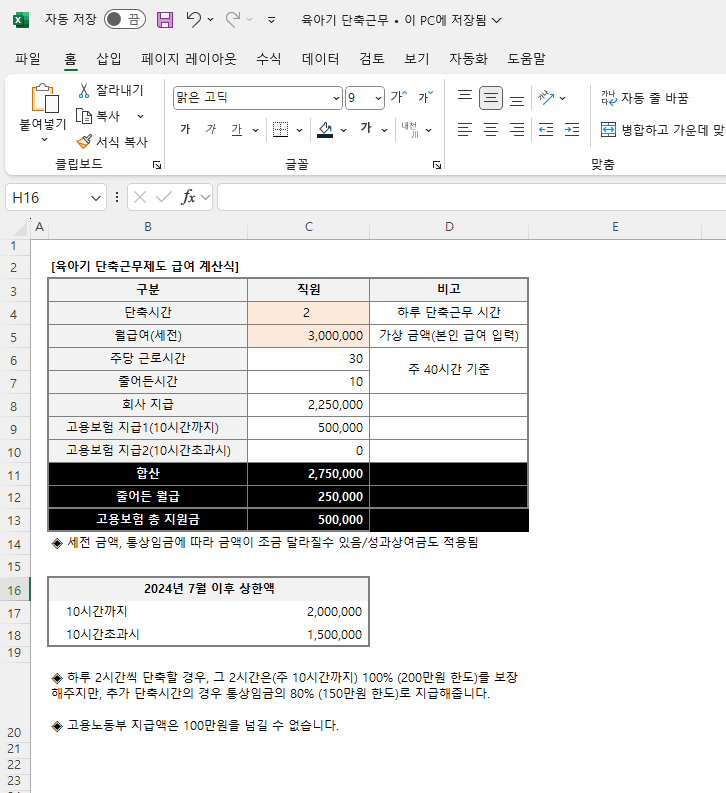Screen dimensions: 726x793
Task: Click the 내천 phonetic guide icon
Action: click(410, 129)
